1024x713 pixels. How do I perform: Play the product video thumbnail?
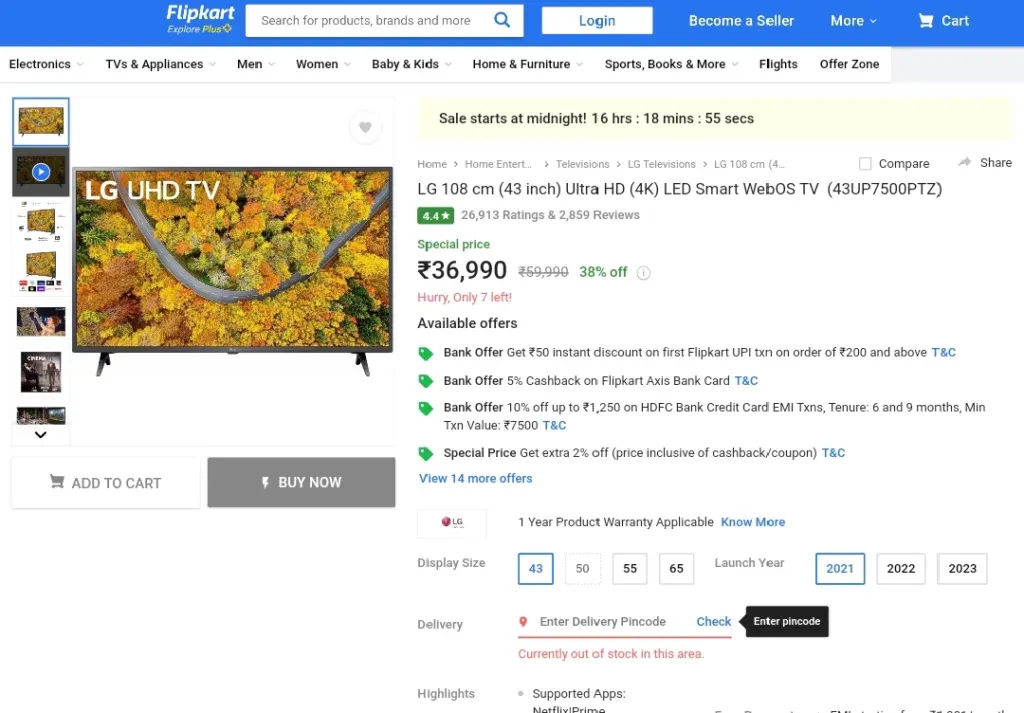(41, 172)
